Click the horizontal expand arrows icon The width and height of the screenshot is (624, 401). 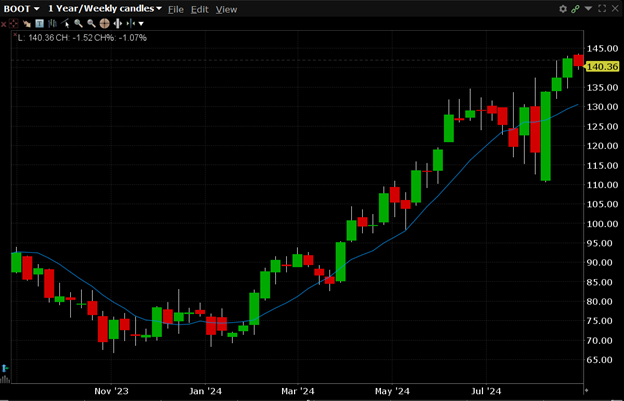(x=117, y=23)
